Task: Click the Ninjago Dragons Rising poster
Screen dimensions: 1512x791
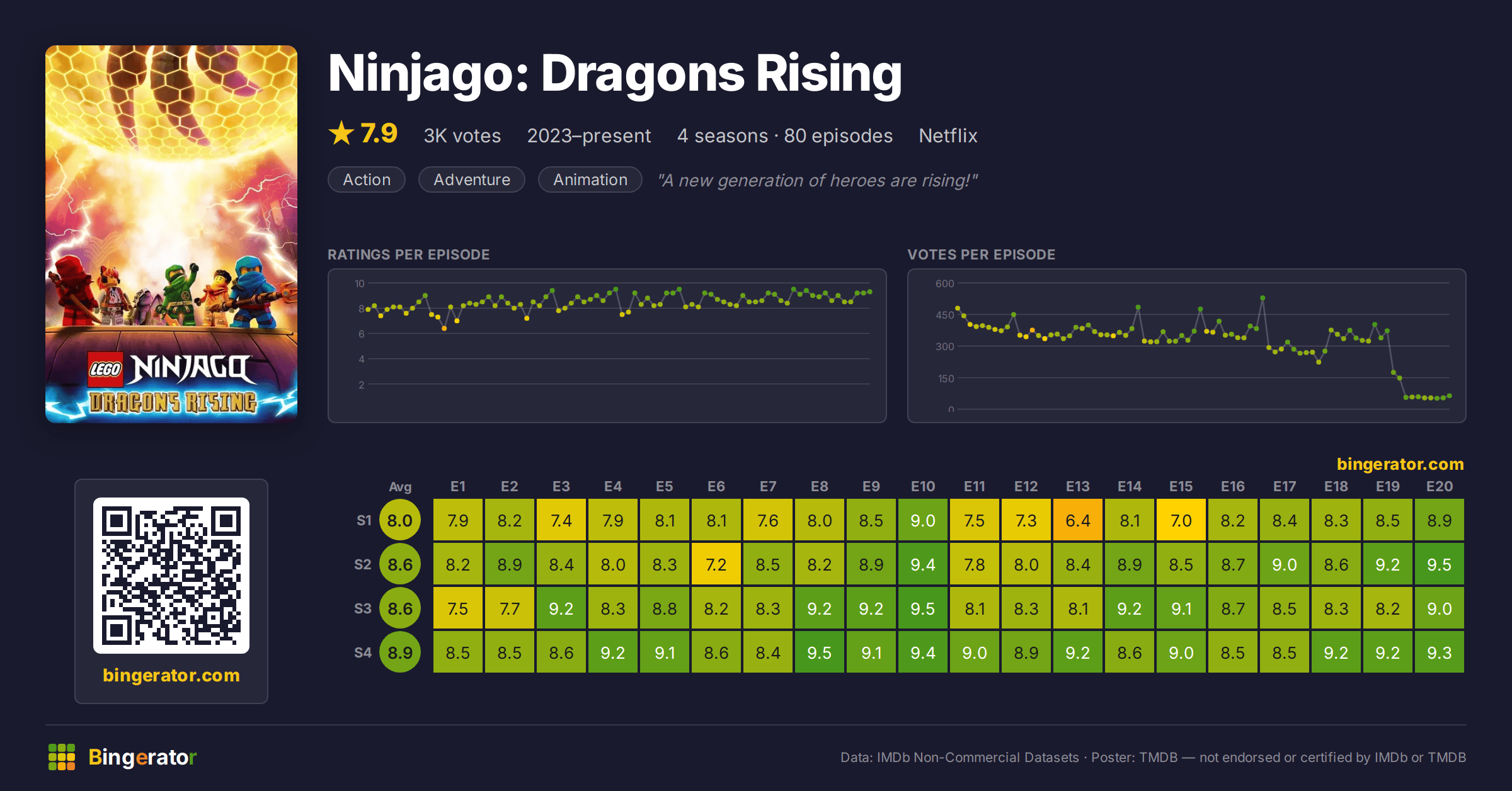Action: click(171, 234)
